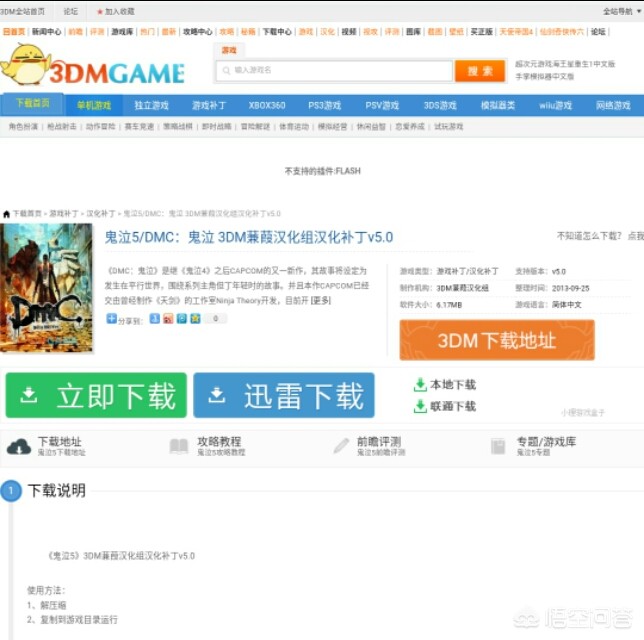
Task: Click the orange 搜索 button
Action: (480, 71)
